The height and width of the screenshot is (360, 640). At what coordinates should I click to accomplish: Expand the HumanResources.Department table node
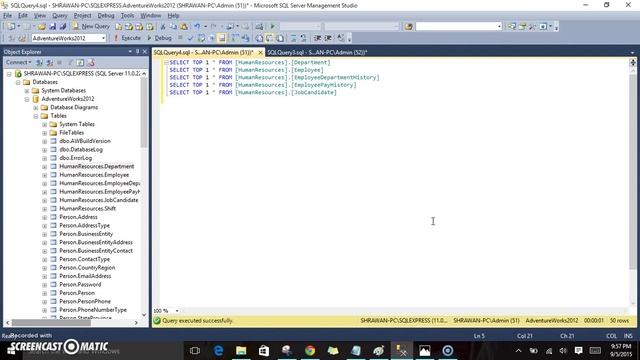(x=44, y=167)
